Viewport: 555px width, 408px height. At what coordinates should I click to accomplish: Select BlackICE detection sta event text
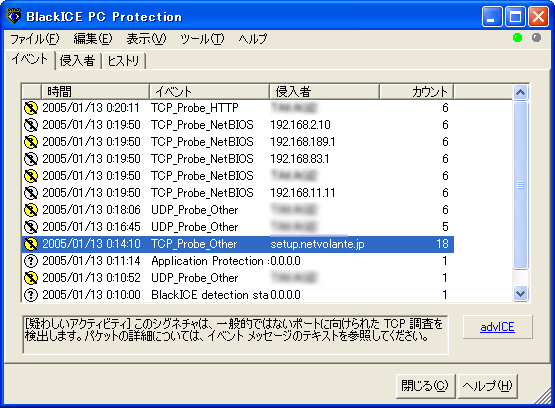point(210,295)
